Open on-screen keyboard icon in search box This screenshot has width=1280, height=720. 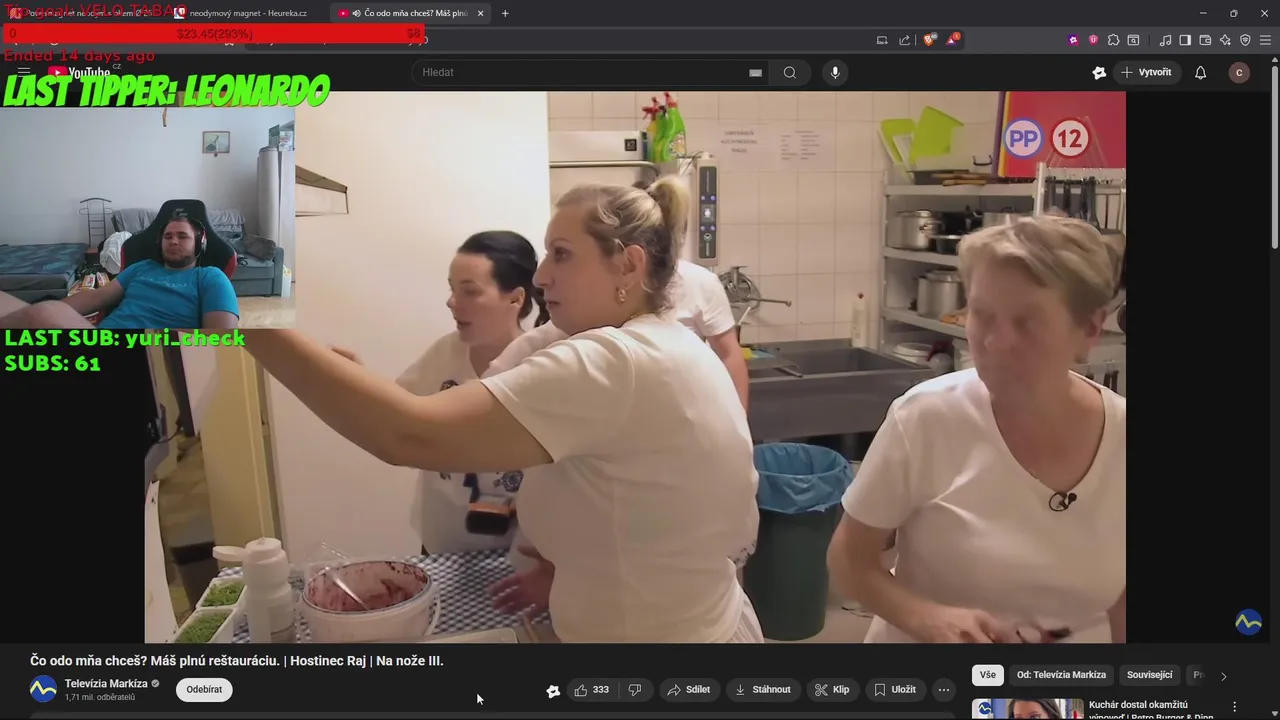click(x=755, y=72)
